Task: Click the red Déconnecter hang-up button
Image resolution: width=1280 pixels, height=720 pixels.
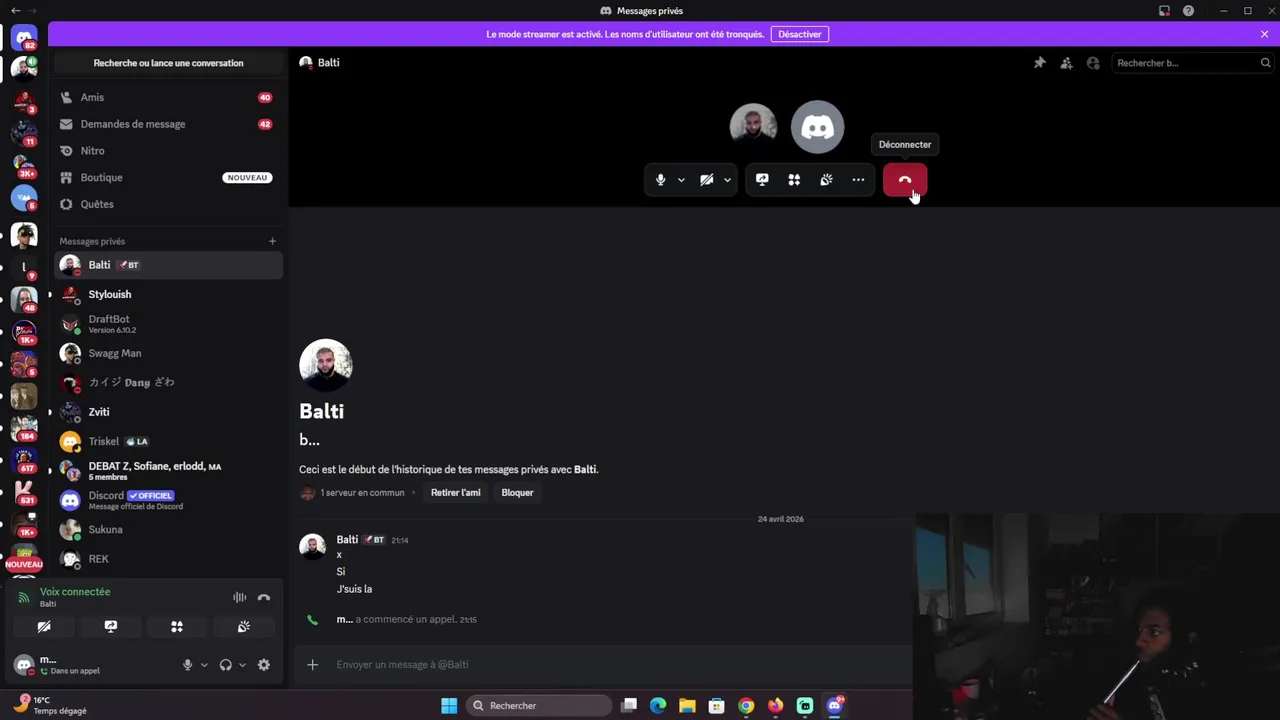Action: 904,180
